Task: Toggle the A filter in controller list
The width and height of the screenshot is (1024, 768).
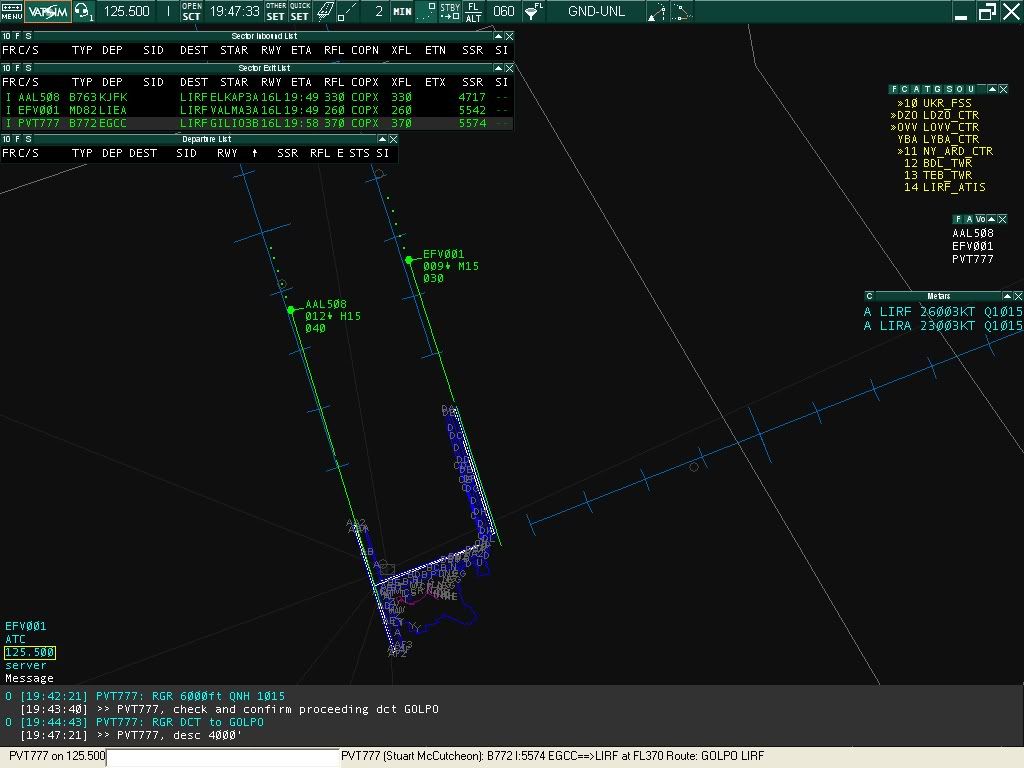Action: pos(916,89)
